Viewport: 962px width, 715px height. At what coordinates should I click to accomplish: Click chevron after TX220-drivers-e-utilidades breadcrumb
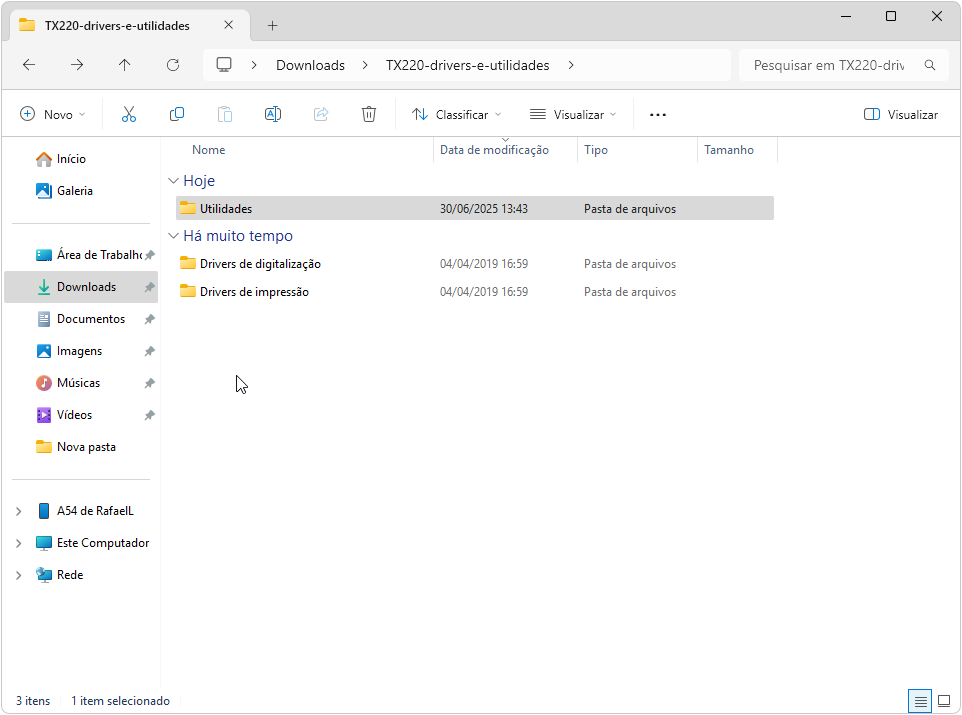(571, 65)
